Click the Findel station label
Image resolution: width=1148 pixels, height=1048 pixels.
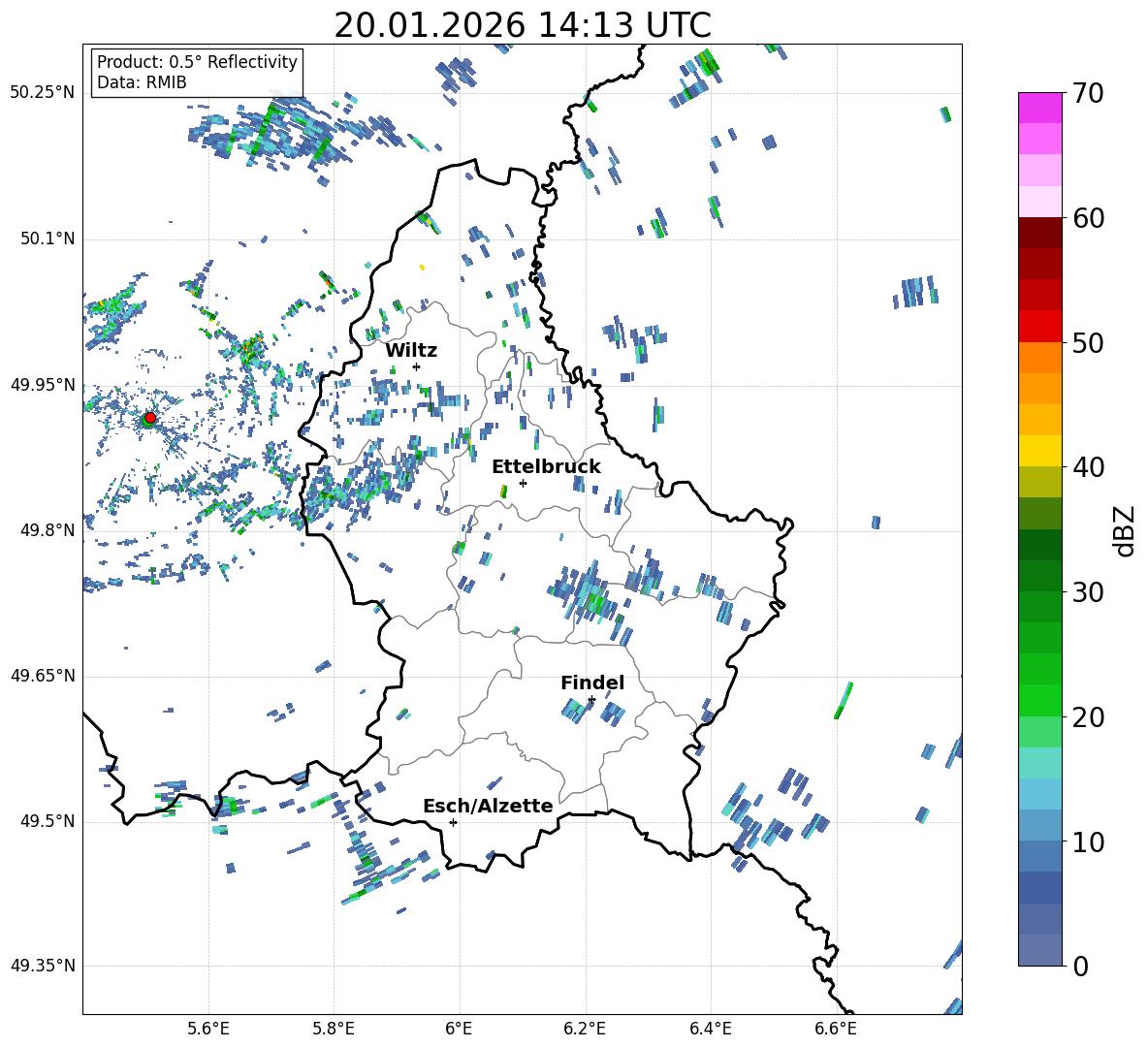(592, 683)
